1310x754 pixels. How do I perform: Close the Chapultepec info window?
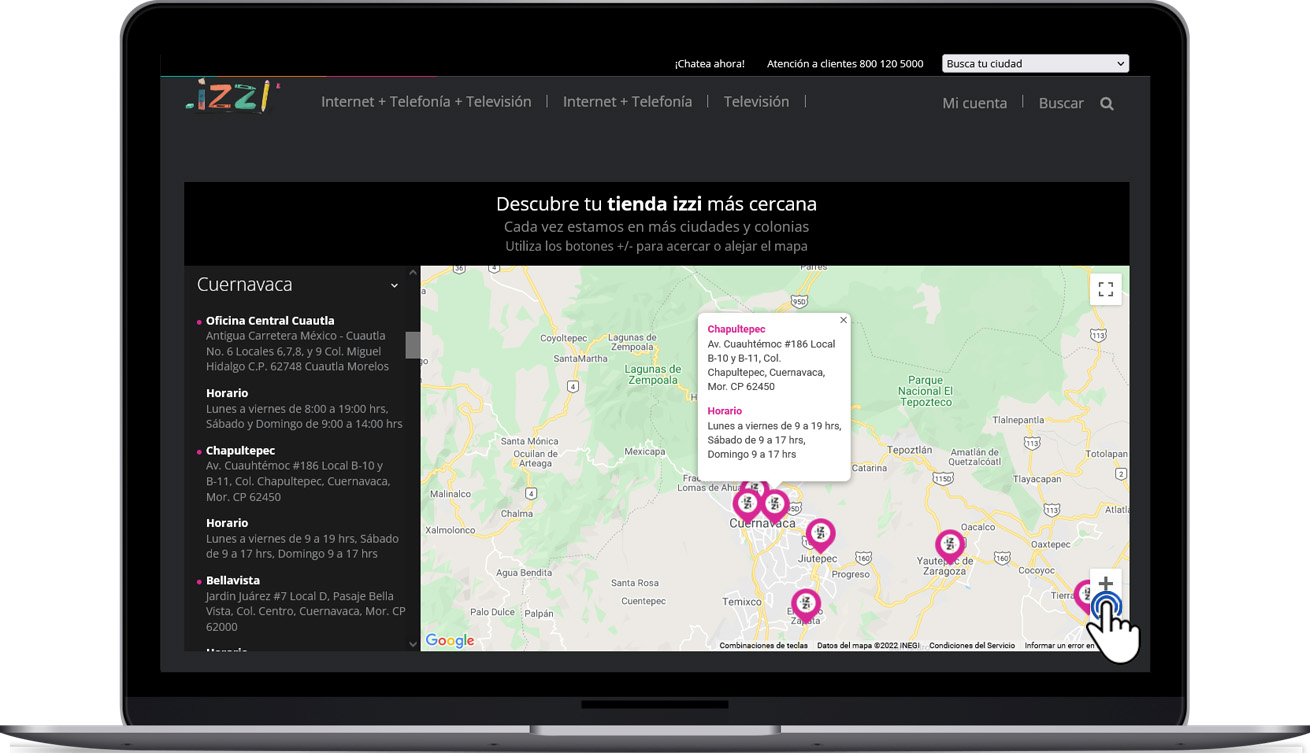(x=843, y=320)
